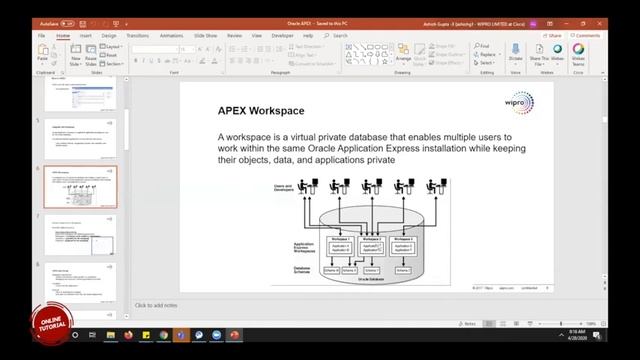The image size is (640, 360).
Task: Click the Font Color button
Action: [x=214, y=61]
